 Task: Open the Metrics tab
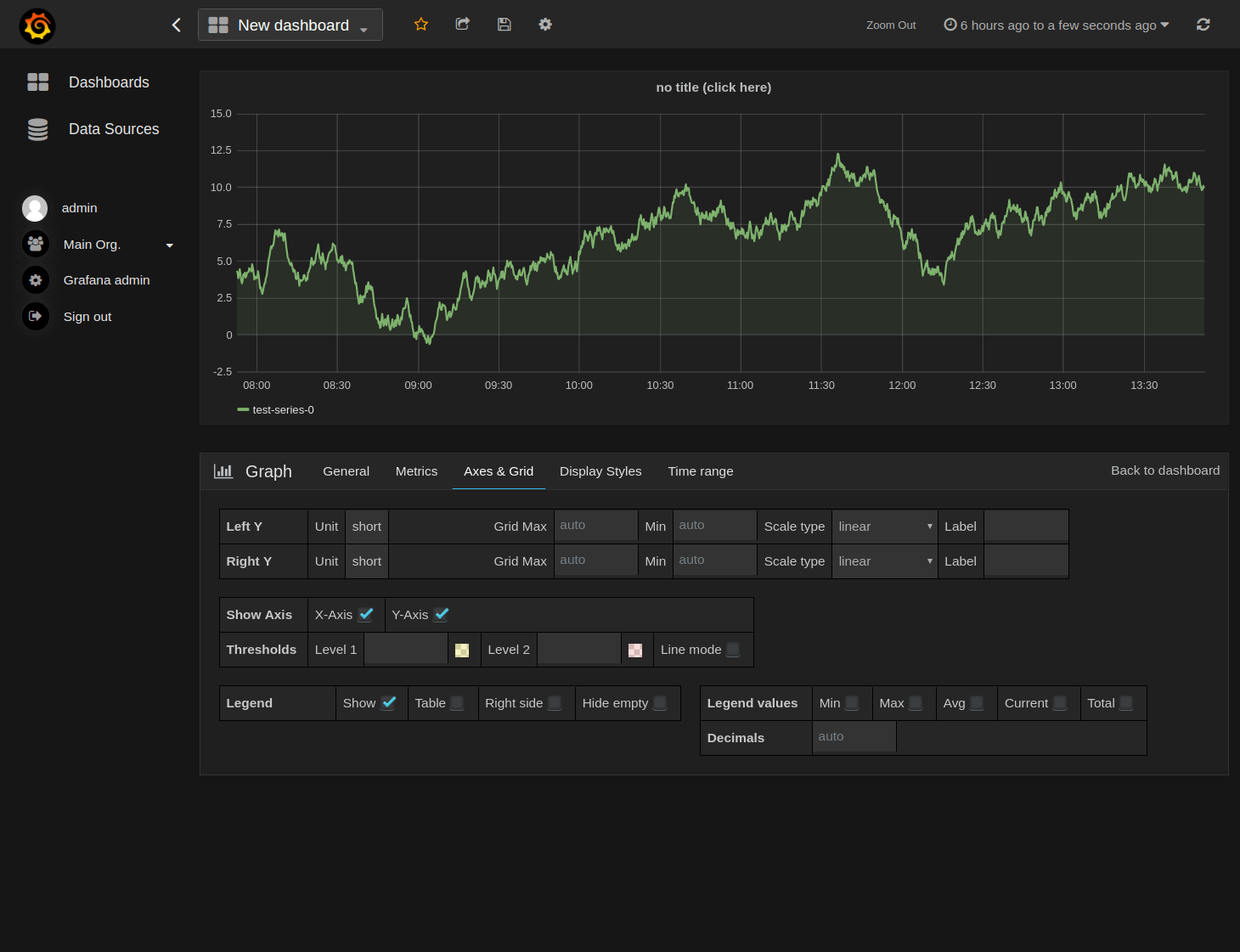click(x=416, y=470)
